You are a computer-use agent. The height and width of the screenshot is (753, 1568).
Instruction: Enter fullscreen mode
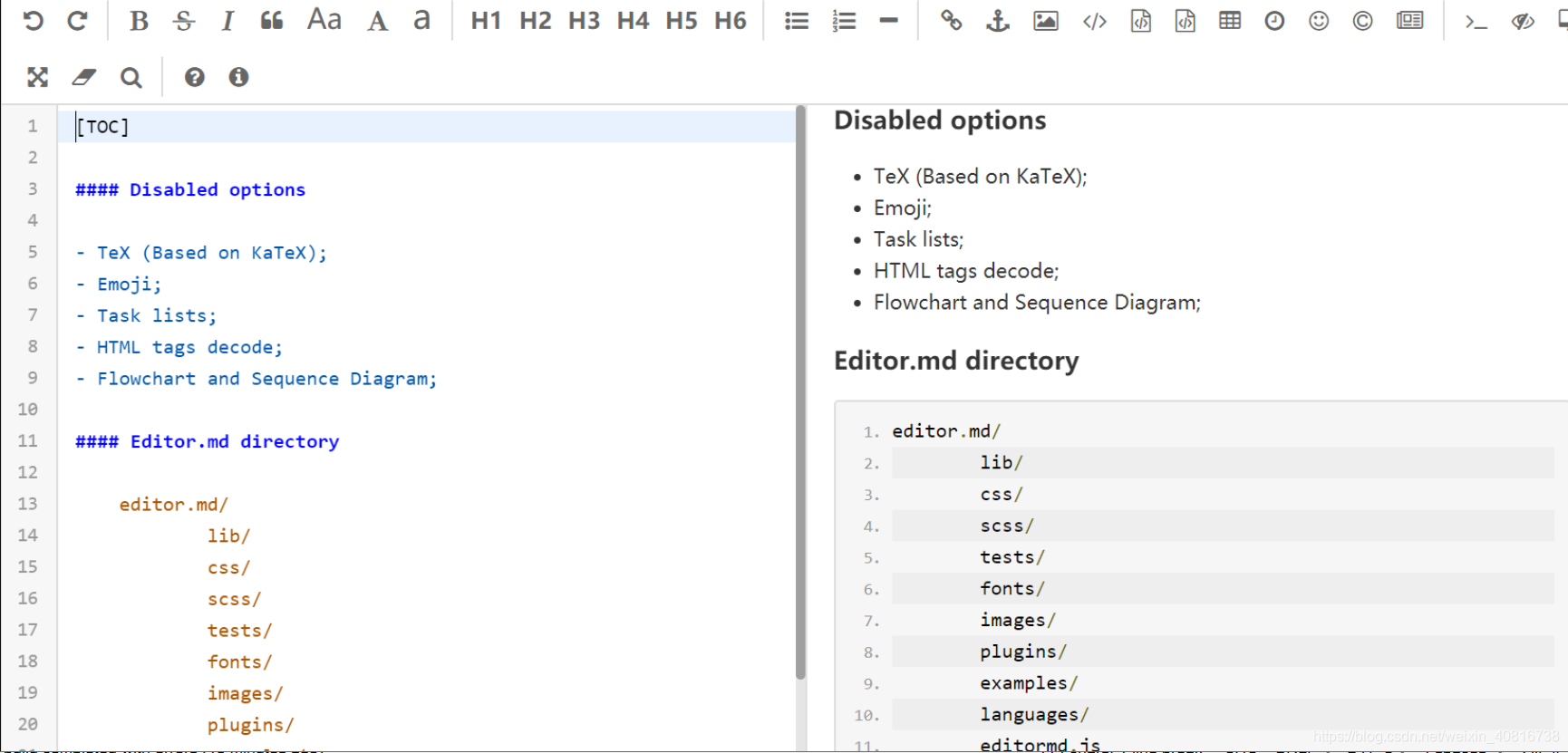click(37, 77)
